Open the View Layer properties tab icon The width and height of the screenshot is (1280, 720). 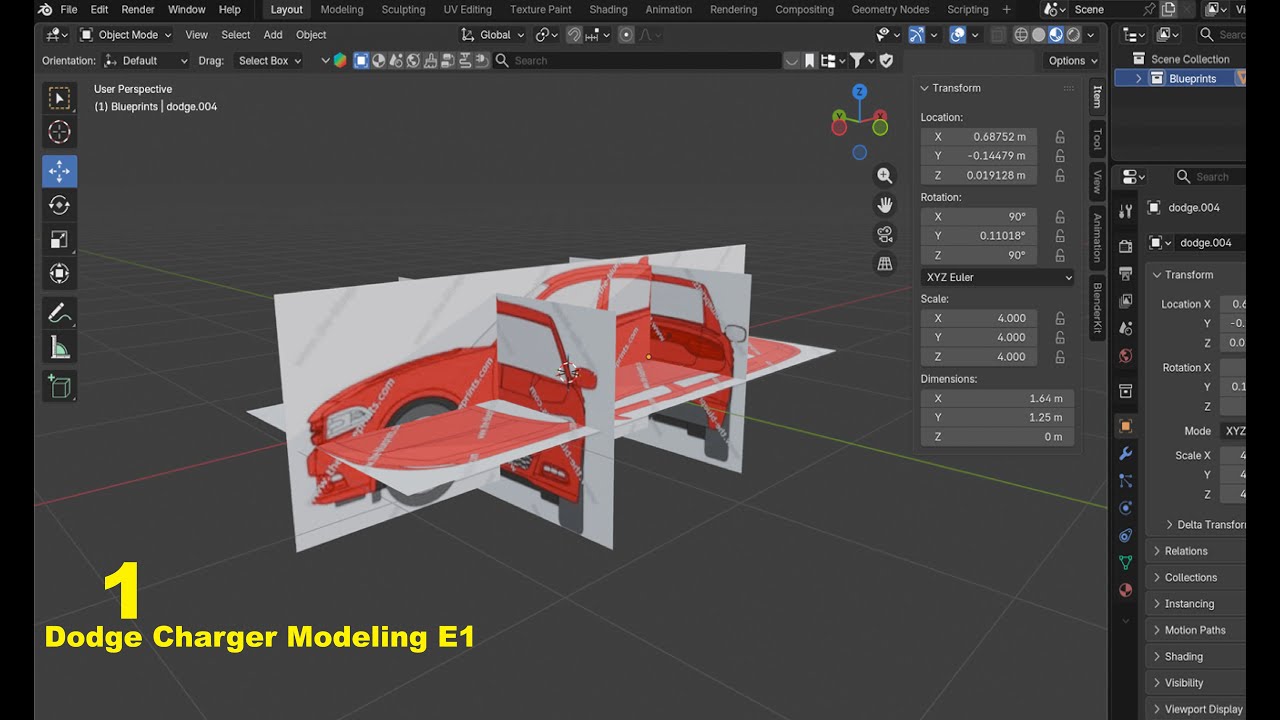pyautogui.click(x=1126, y=300)
